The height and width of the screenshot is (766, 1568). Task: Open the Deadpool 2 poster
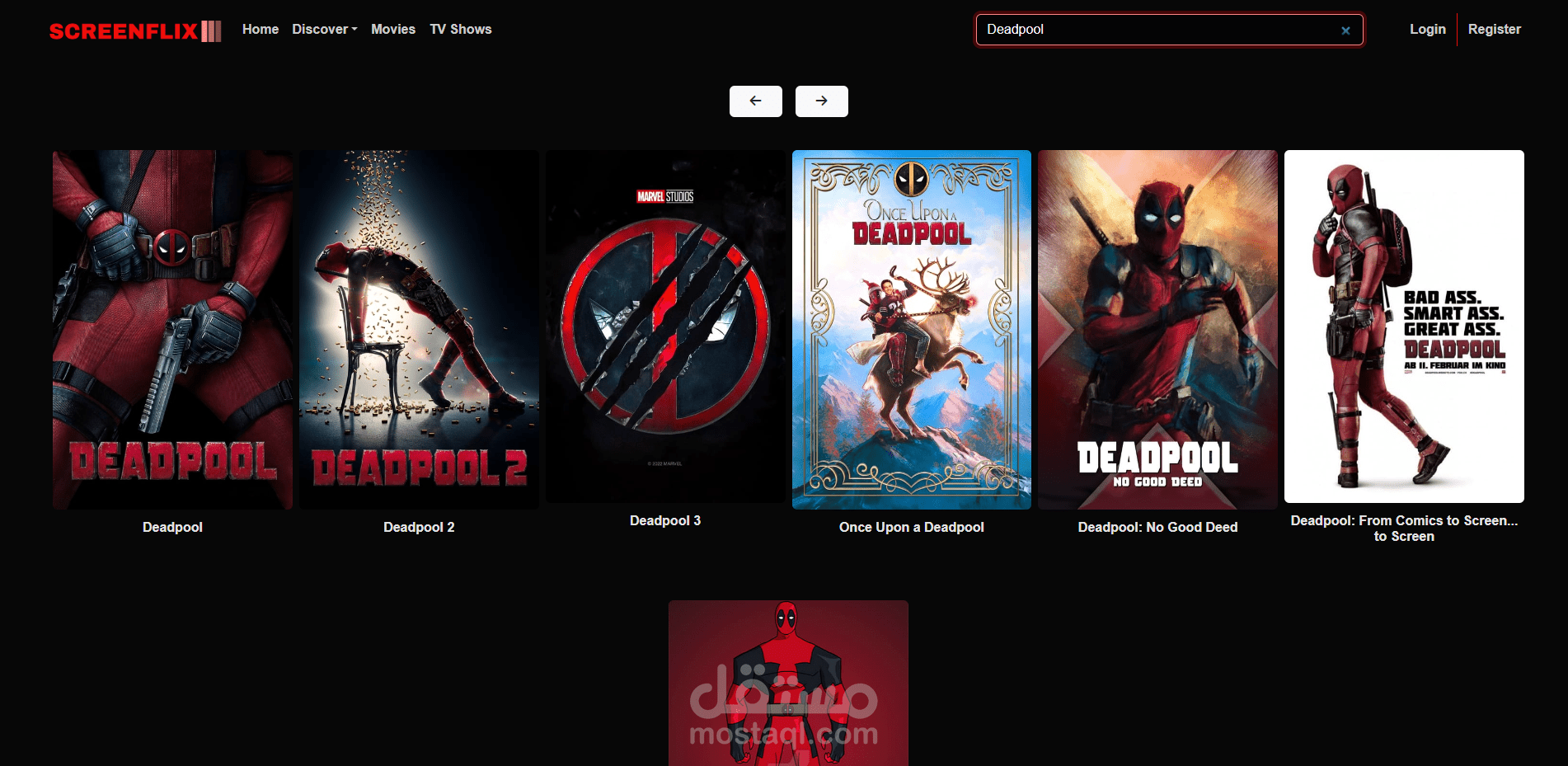419,330
